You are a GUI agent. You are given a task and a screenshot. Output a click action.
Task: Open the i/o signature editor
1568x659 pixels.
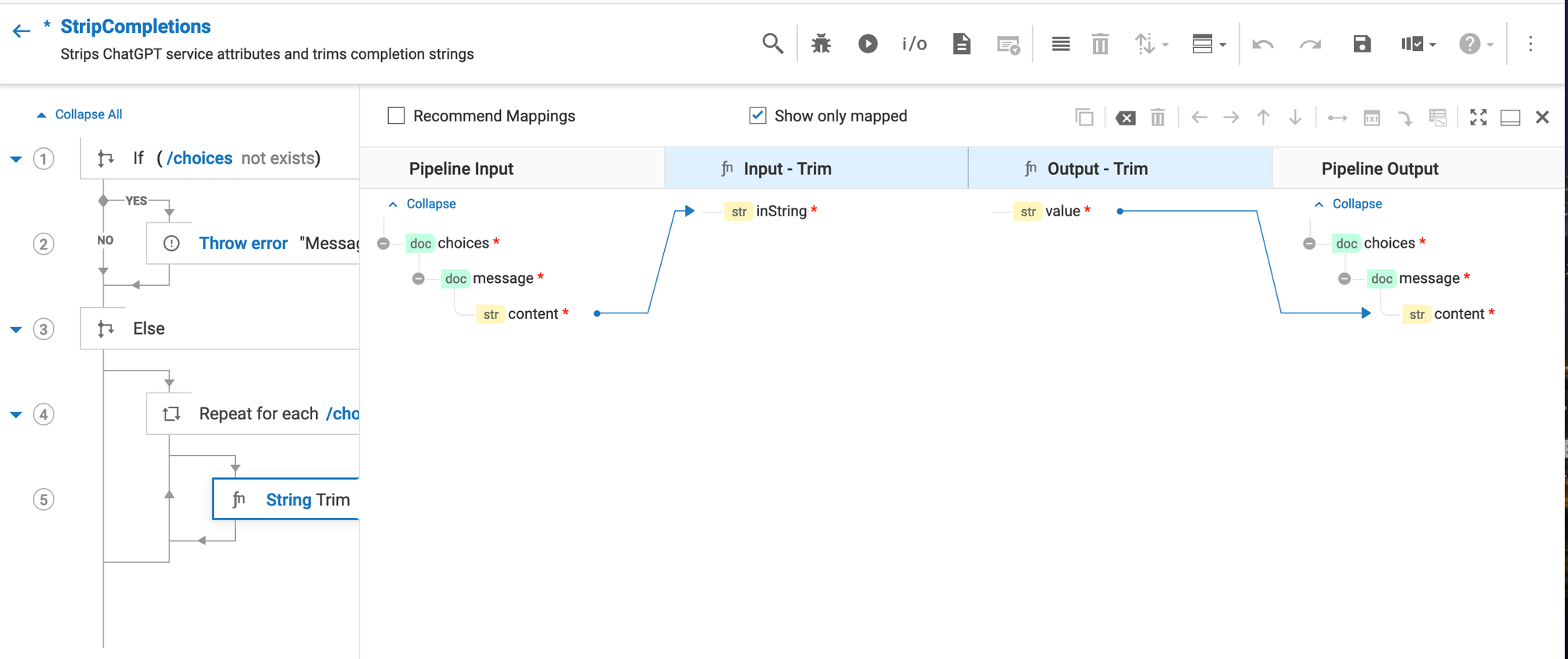click(914, 44)
